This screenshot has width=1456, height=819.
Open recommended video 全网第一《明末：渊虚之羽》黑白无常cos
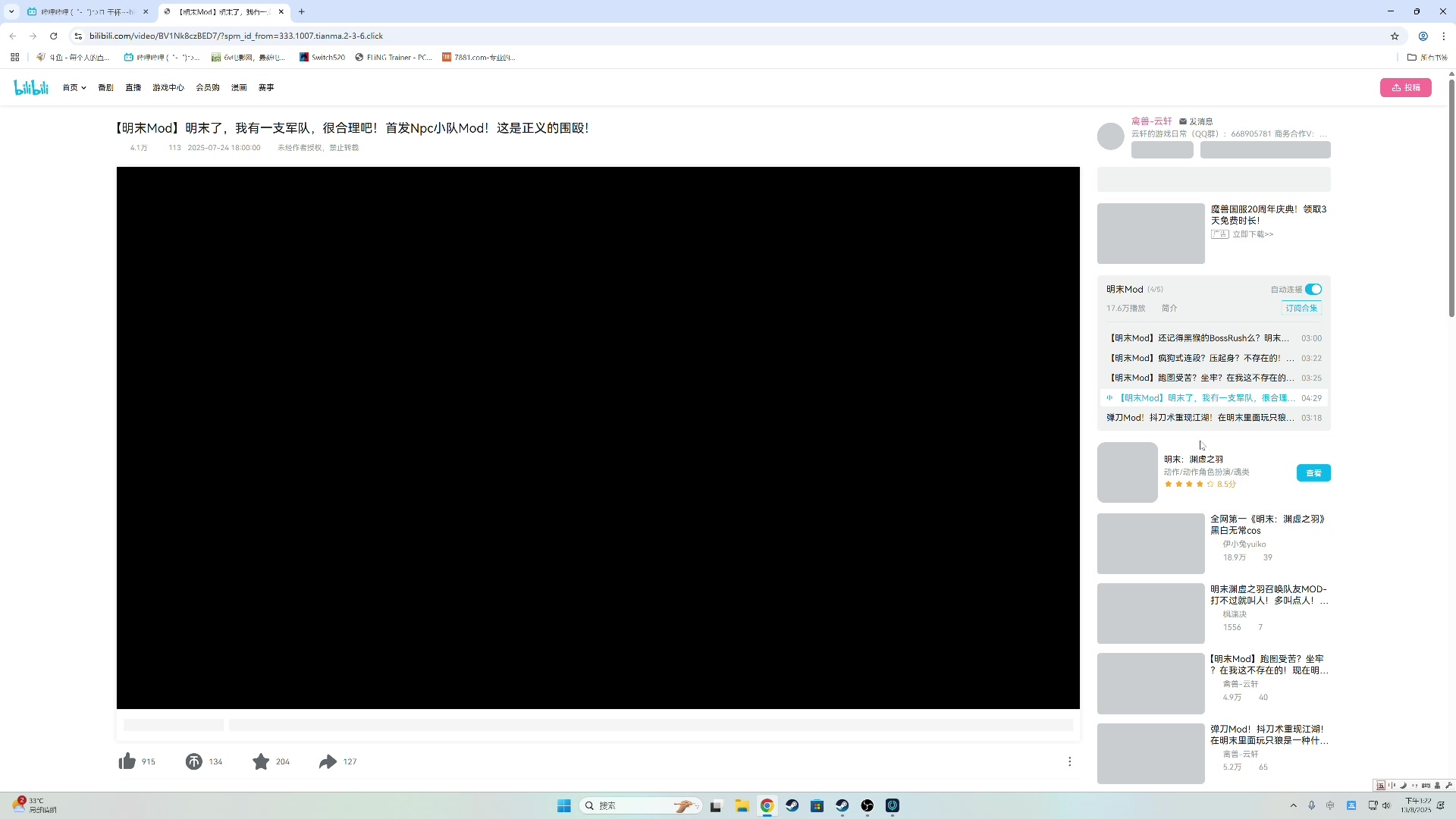(x=1268, y=525)
